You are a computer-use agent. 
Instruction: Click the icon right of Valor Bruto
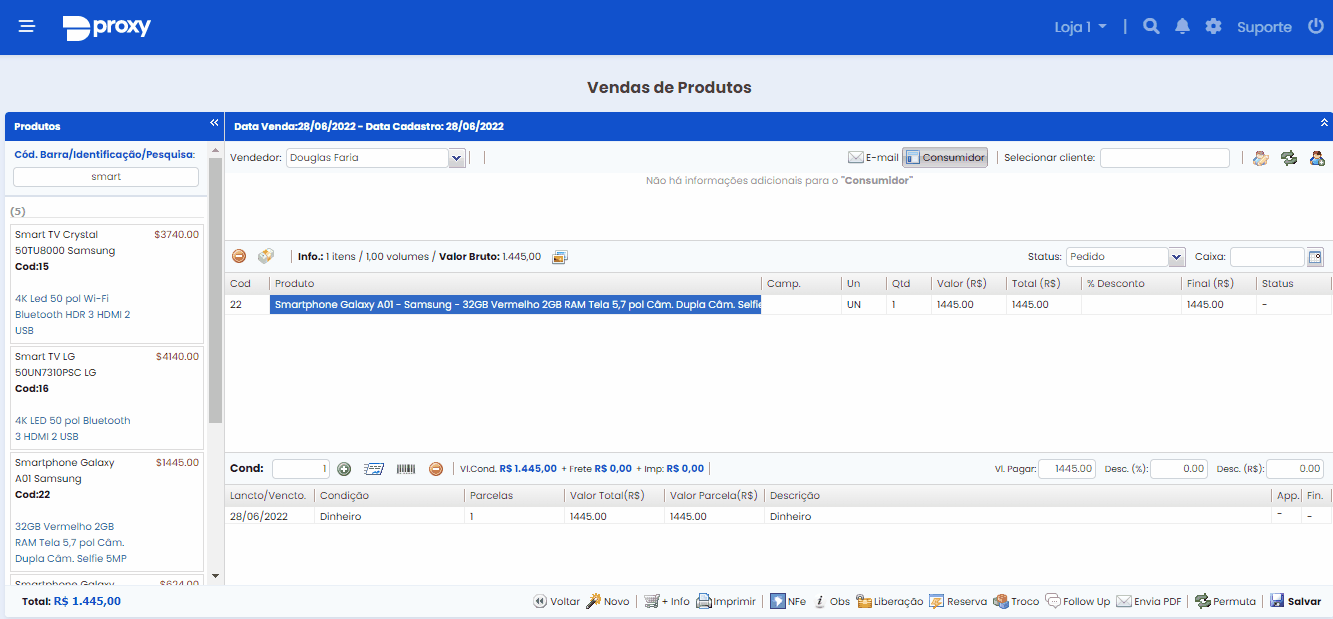pyautogui.click(x=560, y=257)
